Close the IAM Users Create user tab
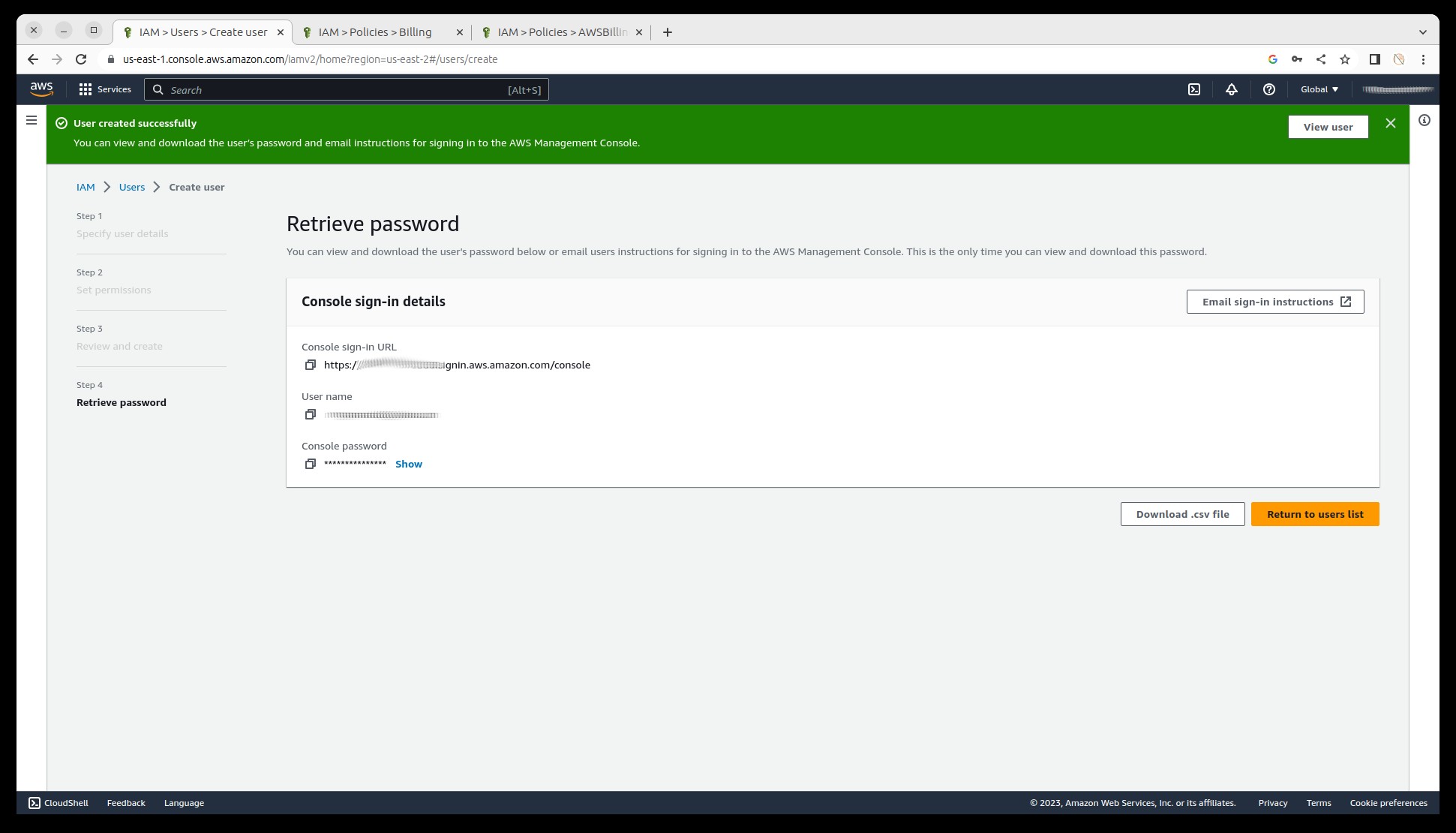 pyautogui.click(x=281, y=32)
